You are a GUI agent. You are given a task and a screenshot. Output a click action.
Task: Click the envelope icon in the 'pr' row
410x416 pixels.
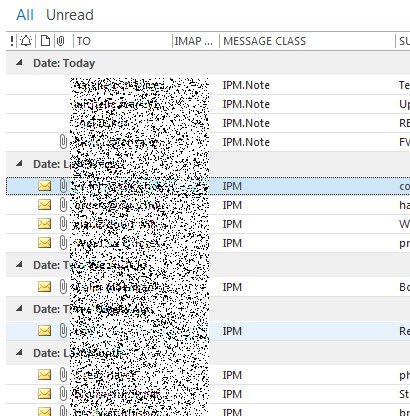coord(44,243)
